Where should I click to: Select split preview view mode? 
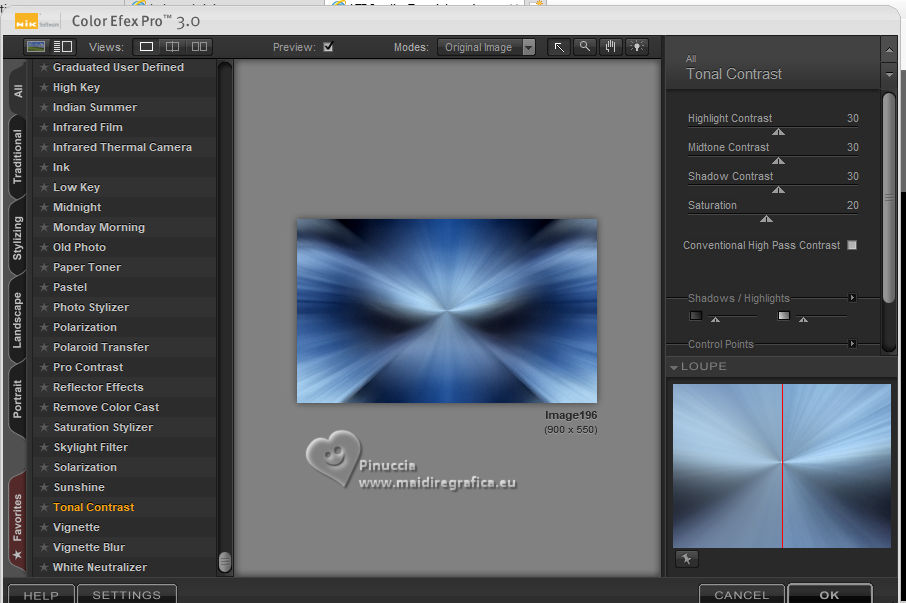[x=172, y=47]
